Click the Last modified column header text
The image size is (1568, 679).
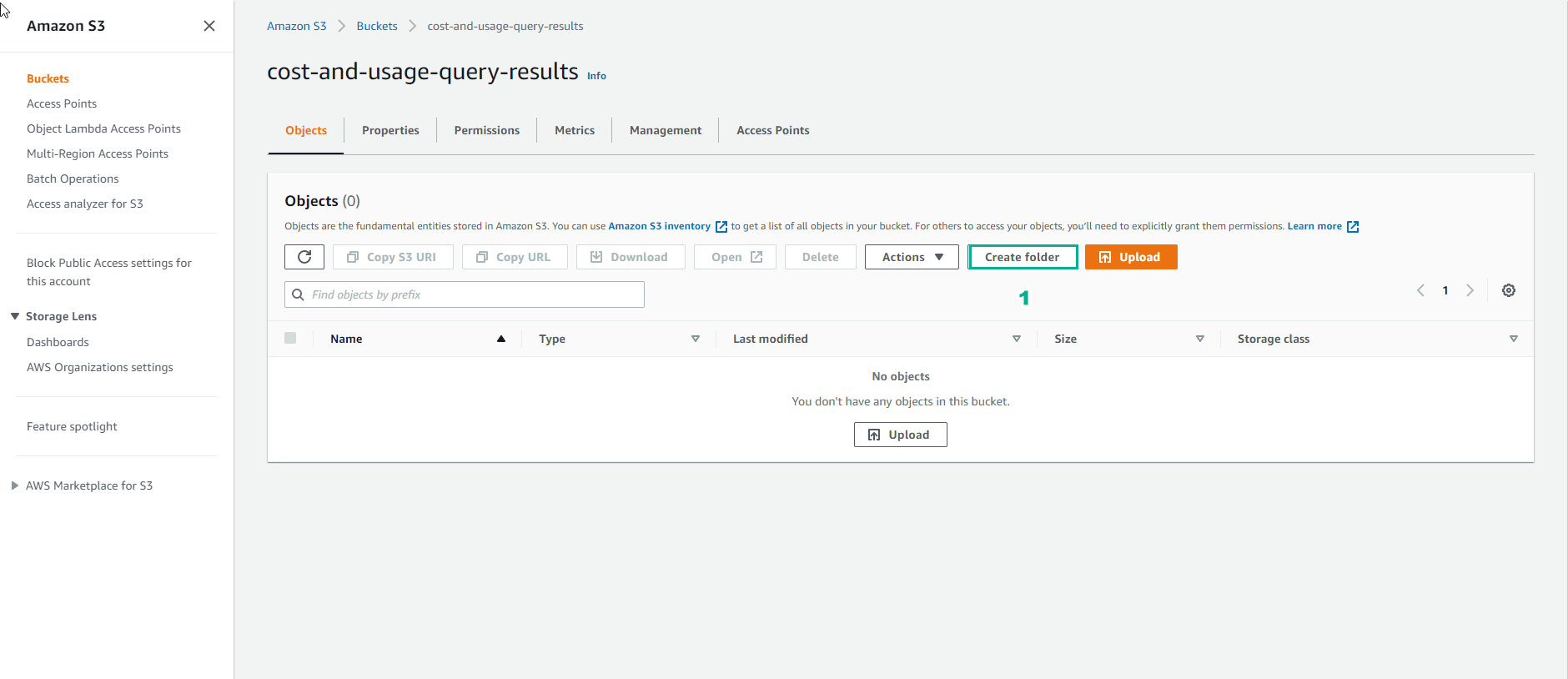771,339
